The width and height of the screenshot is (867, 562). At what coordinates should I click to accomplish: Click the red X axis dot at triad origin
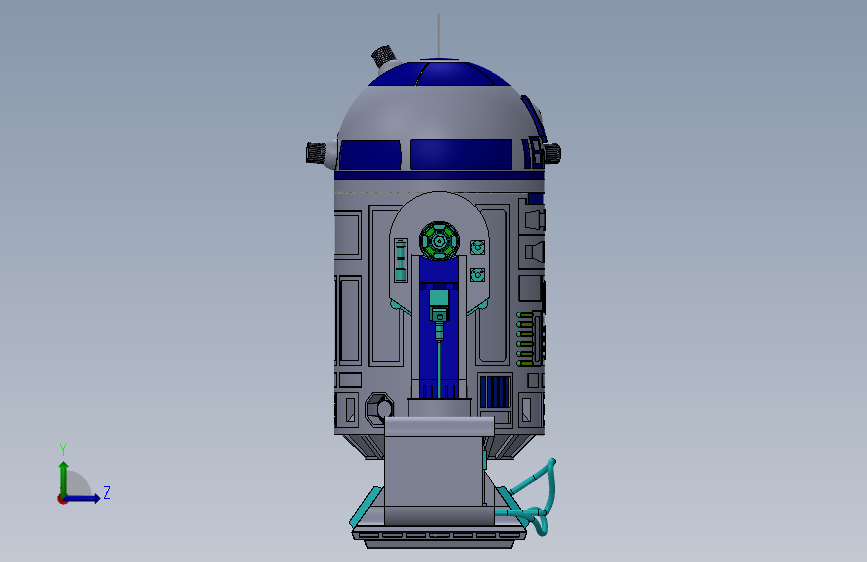[62, 499]
